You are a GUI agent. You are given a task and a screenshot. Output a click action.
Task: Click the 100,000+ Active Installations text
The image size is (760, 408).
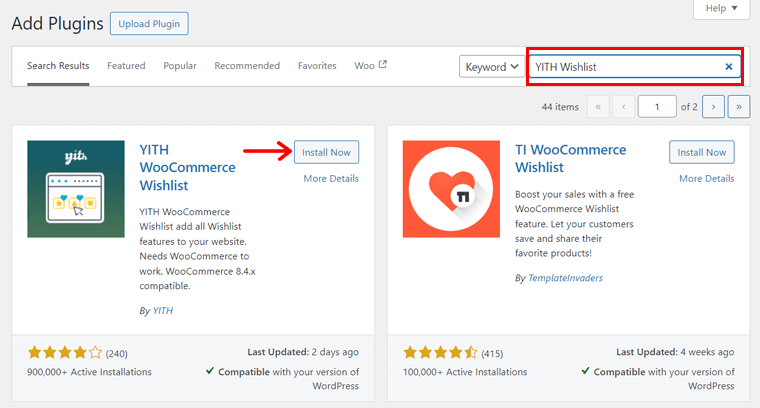coord(465,372)
